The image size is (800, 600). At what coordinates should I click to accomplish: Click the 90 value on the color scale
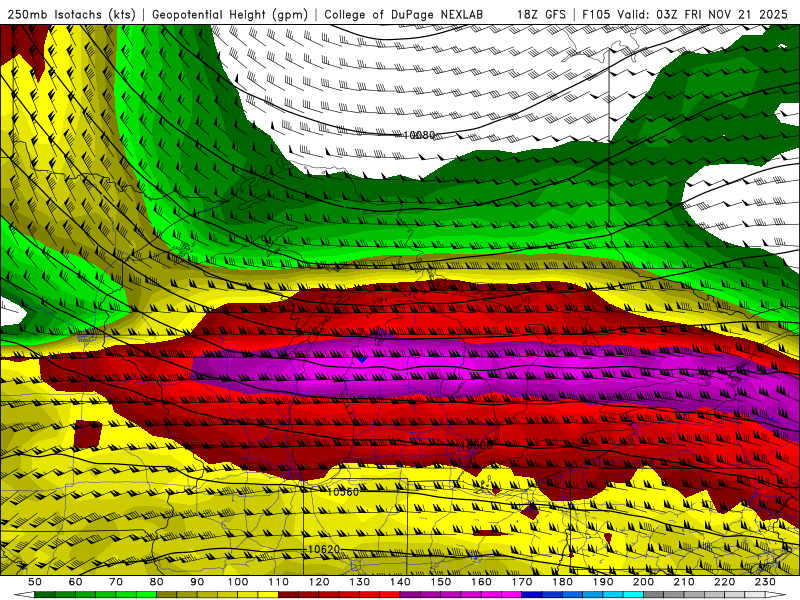click(x=197, y=582)
